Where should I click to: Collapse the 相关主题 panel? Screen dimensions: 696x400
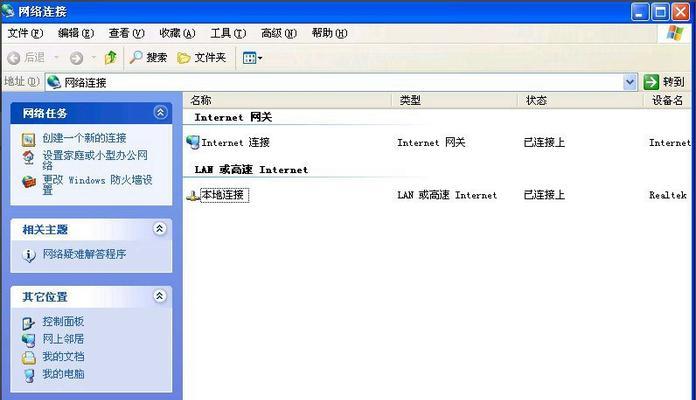tap(160, 229)
